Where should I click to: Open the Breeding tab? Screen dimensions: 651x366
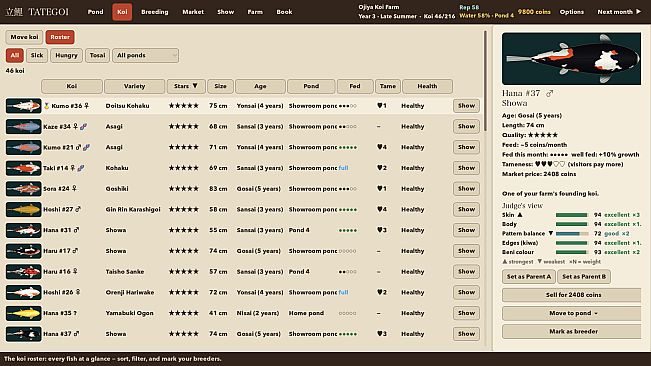[x=155, y=12]
